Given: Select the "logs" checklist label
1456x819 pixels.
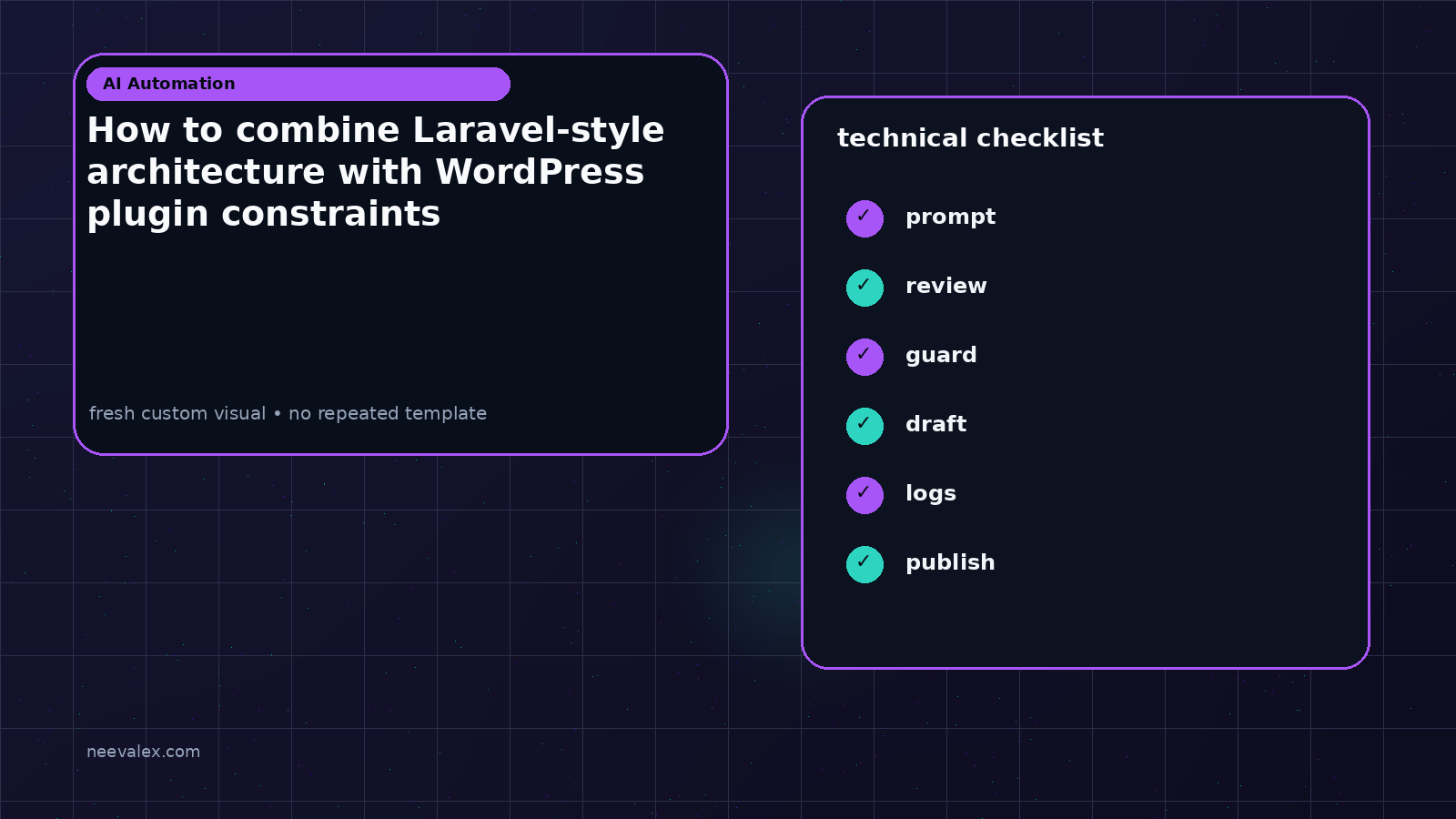Looking at the screenshot, I should [x=930, y=494].
